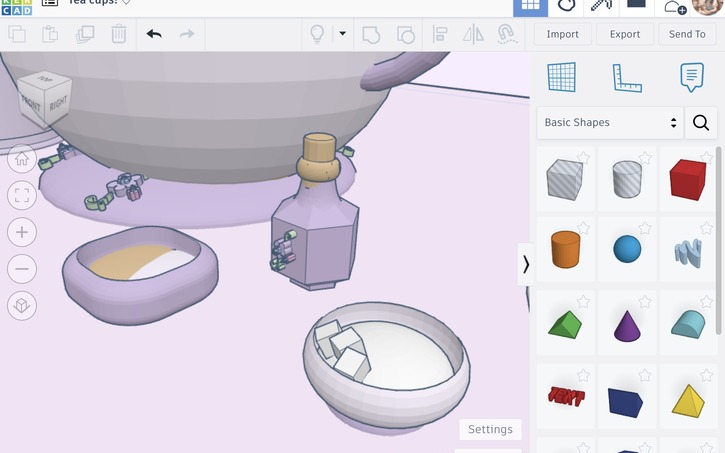Select the red Box shape
This screenshot has height=453, width=725.
click(688, 179)
